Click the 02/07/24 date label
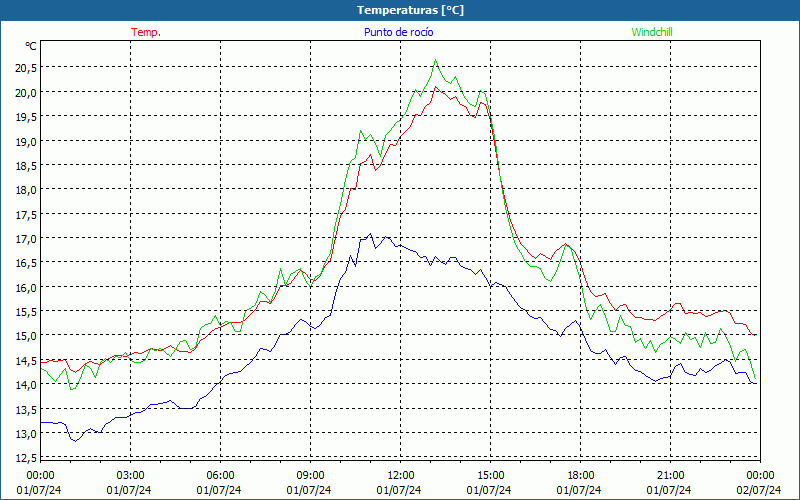 coord(759,490)
